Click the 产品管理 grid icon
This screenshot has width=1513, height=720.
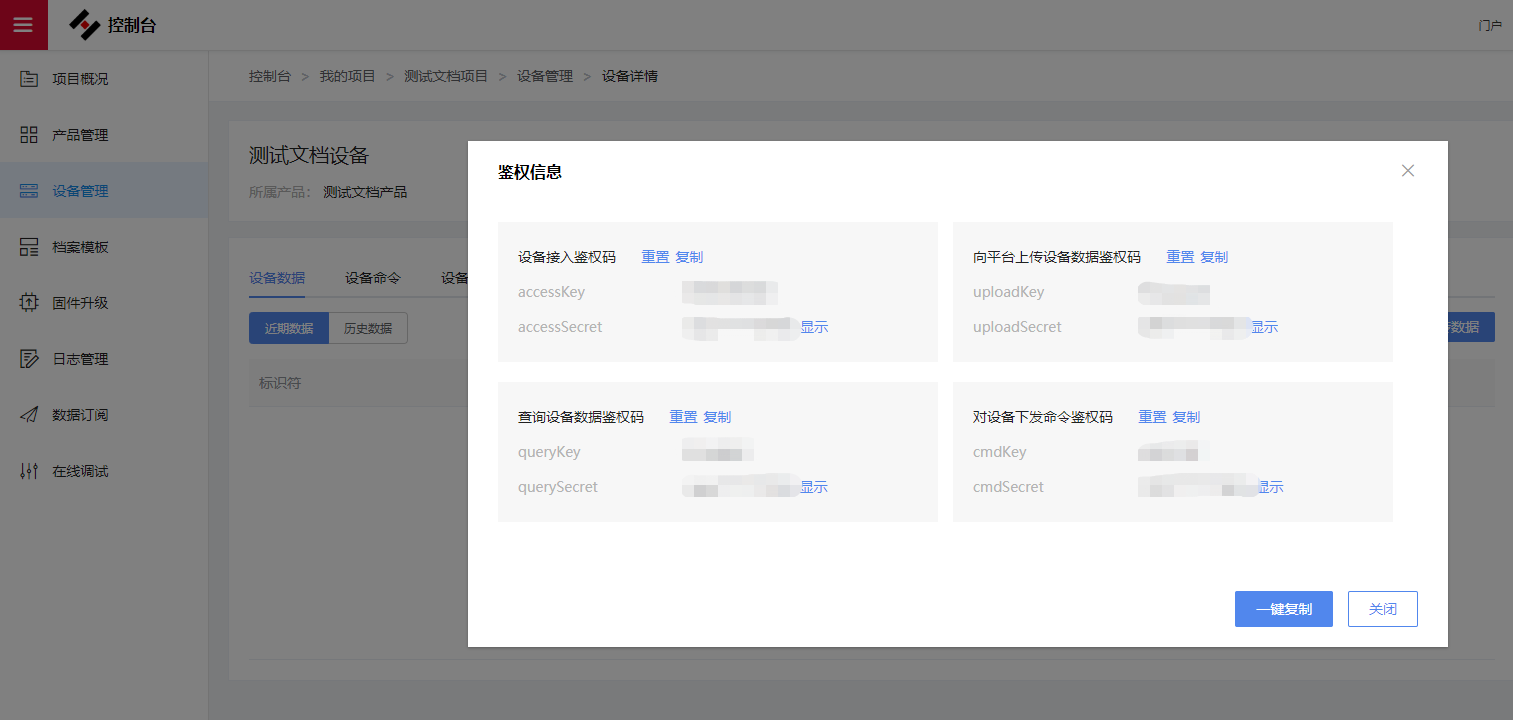point(29,135)
